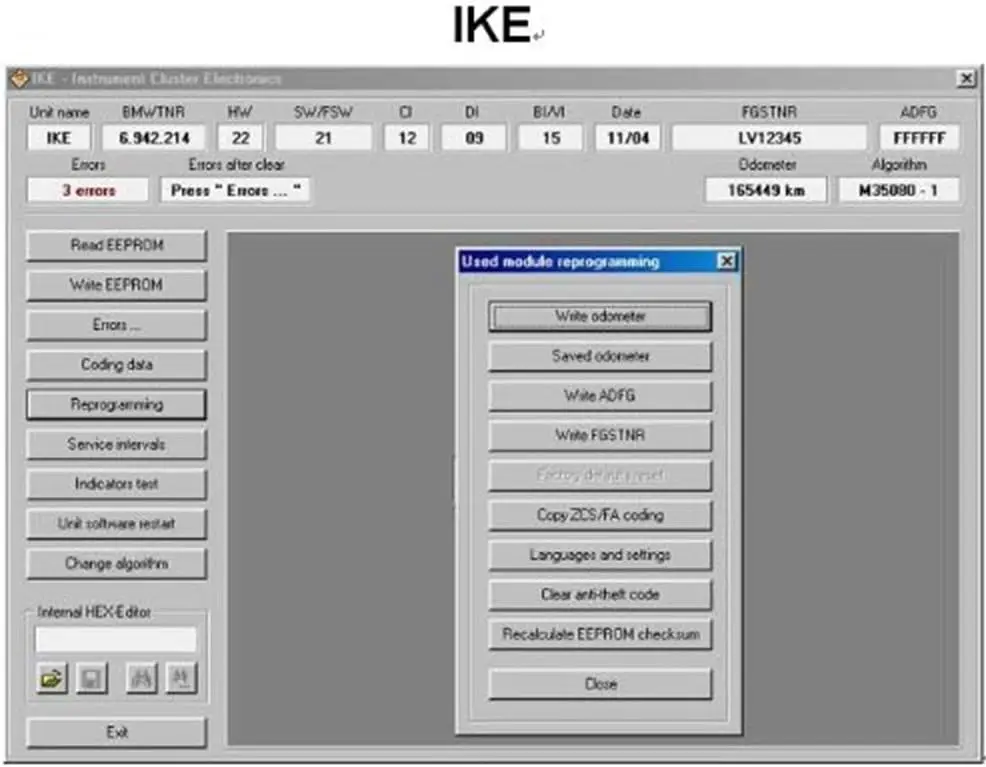Click Change algorithm
986x767 pixels.
tap(117, 563)
